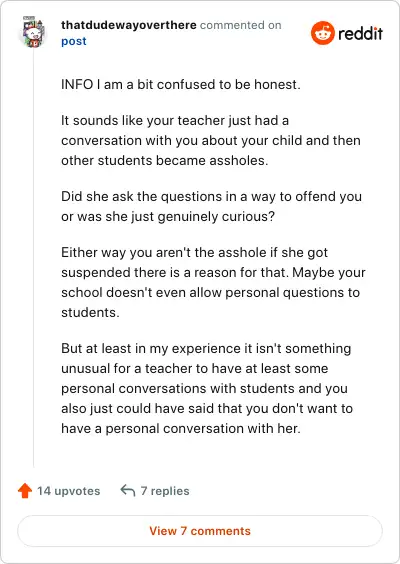This screenshot has width=400, height=564.
Task: Collapse the comment using vertical thread line
Action: [33, 258]
